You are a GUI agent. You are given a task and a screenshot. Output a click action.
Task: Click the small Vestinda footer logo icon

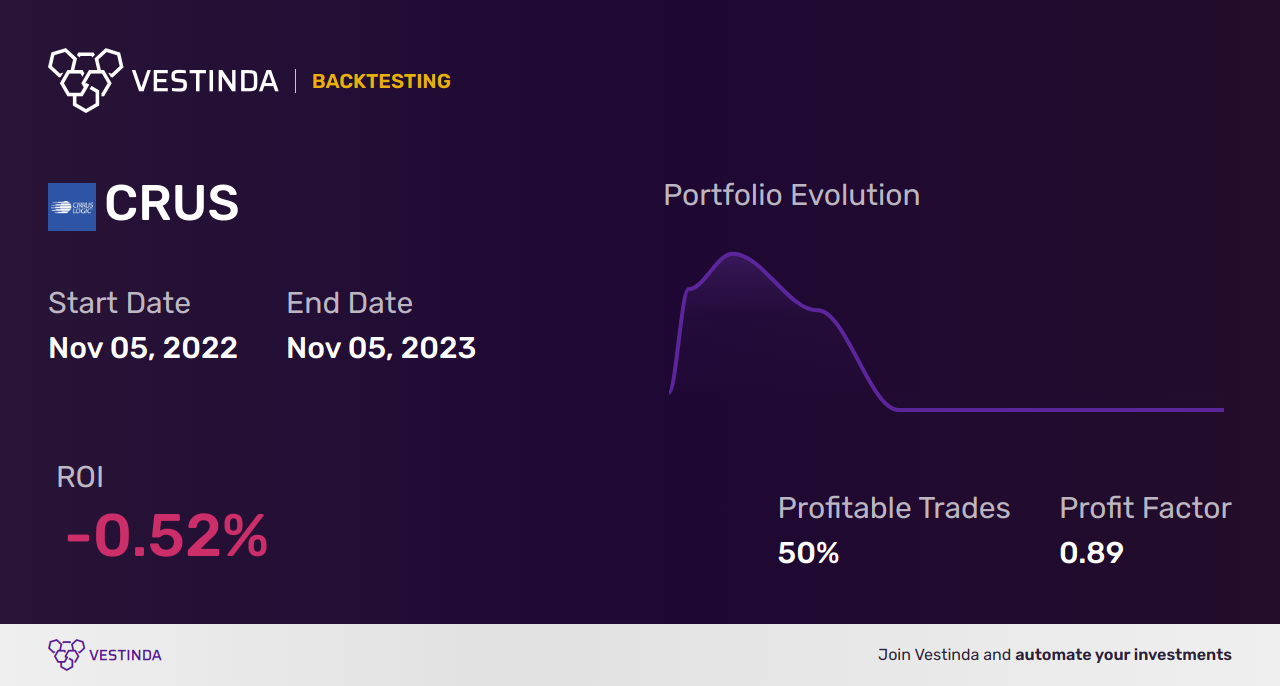(x=66, y=655)
